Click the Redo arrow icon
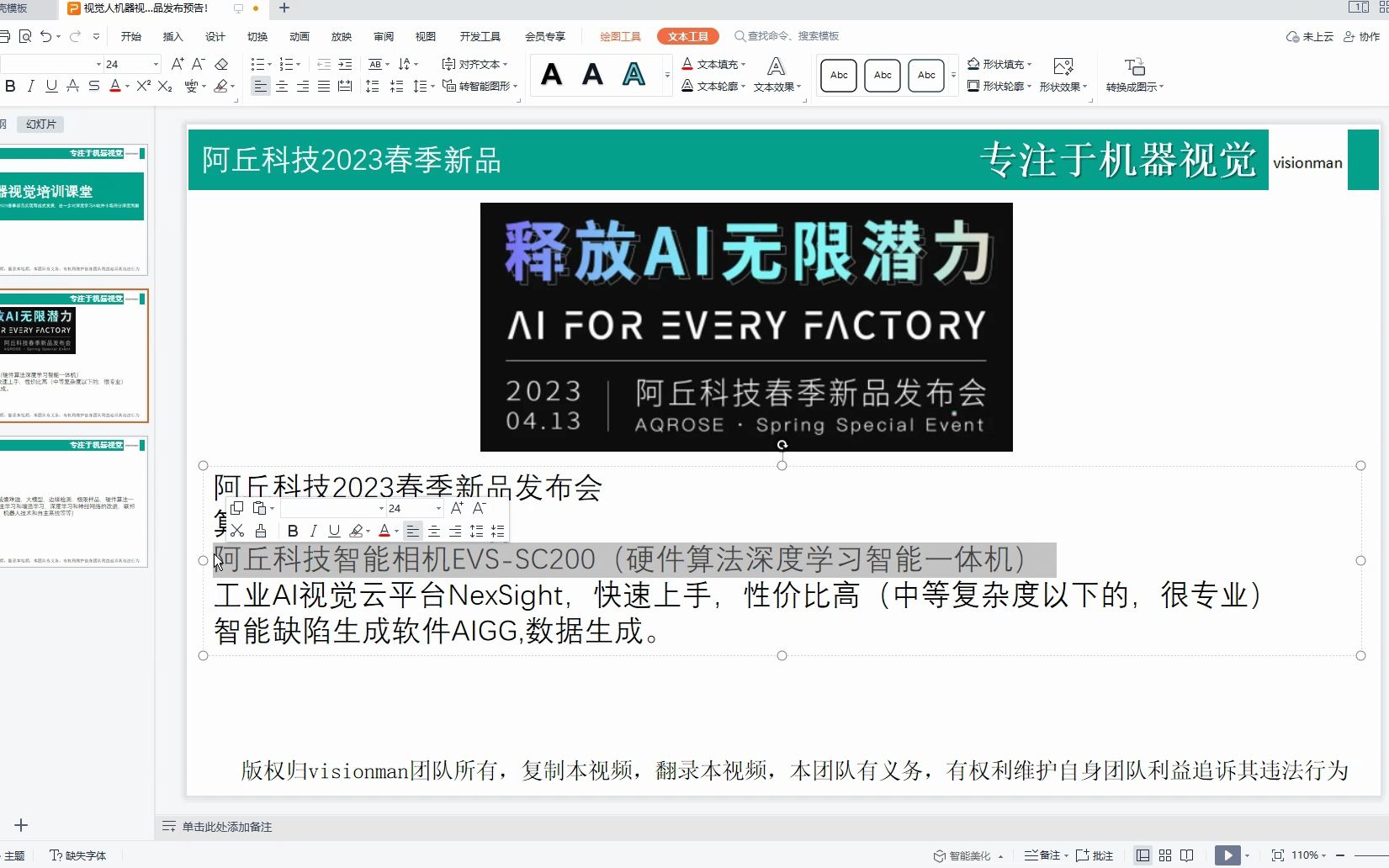1389x868 pixels. point(76,36)
